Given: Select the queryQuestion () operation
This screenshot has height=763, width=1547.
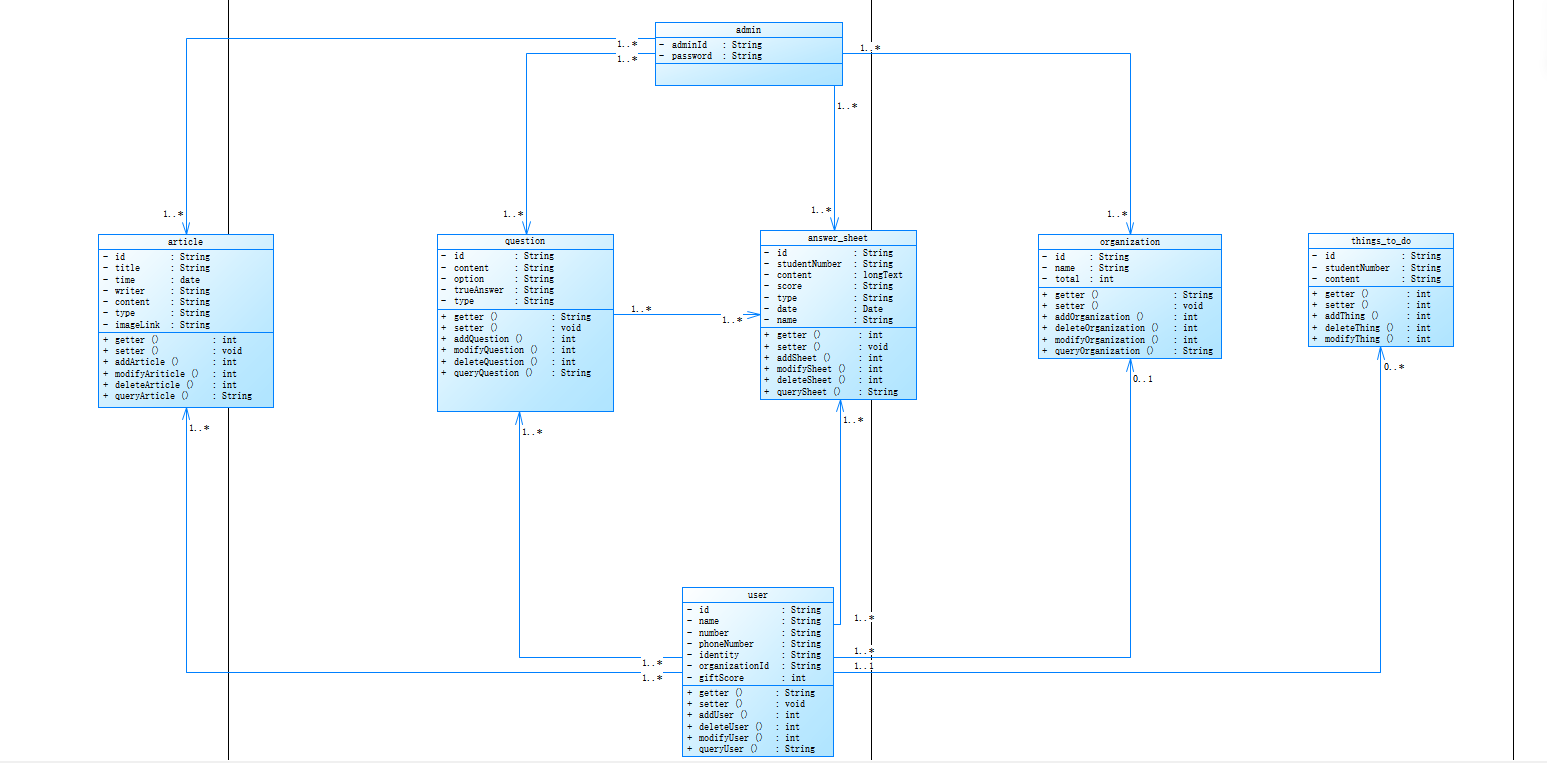Looking at the screenshot, I should click(x=516, y=373).
